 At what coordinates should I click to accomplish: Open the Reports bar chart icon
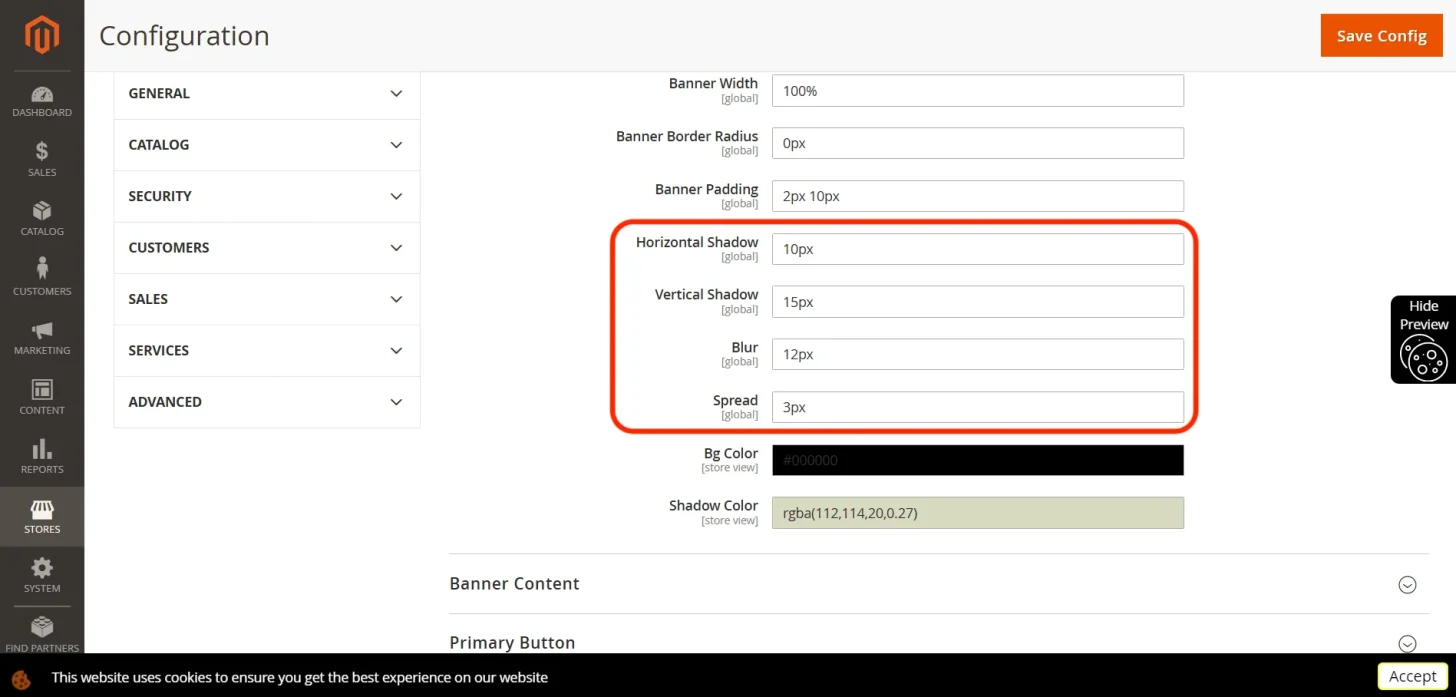(x=42, y=449)
